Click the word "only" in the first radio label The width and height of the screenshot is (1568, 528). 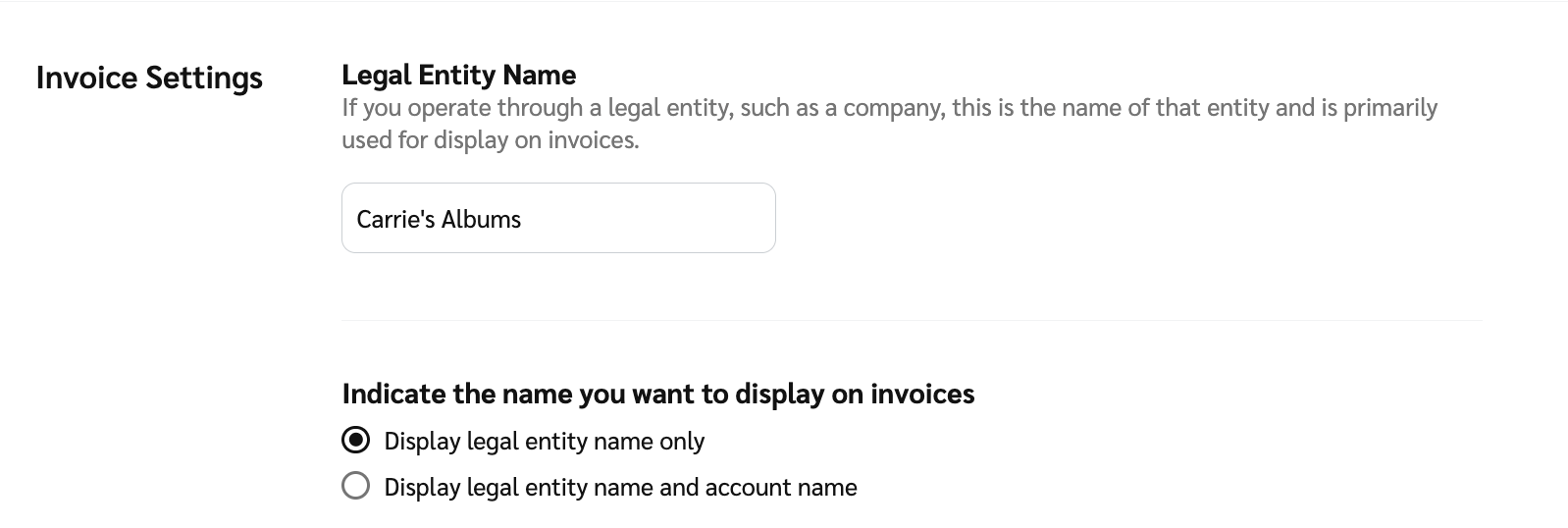coord(681,442)
